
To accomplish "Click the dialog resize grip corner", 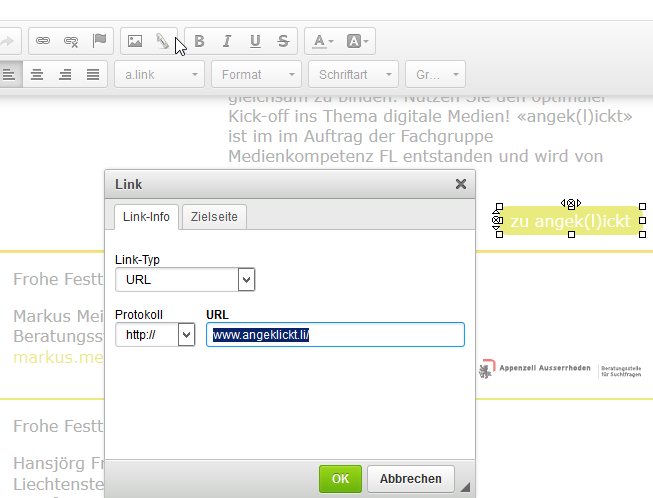I will point(465,486).
